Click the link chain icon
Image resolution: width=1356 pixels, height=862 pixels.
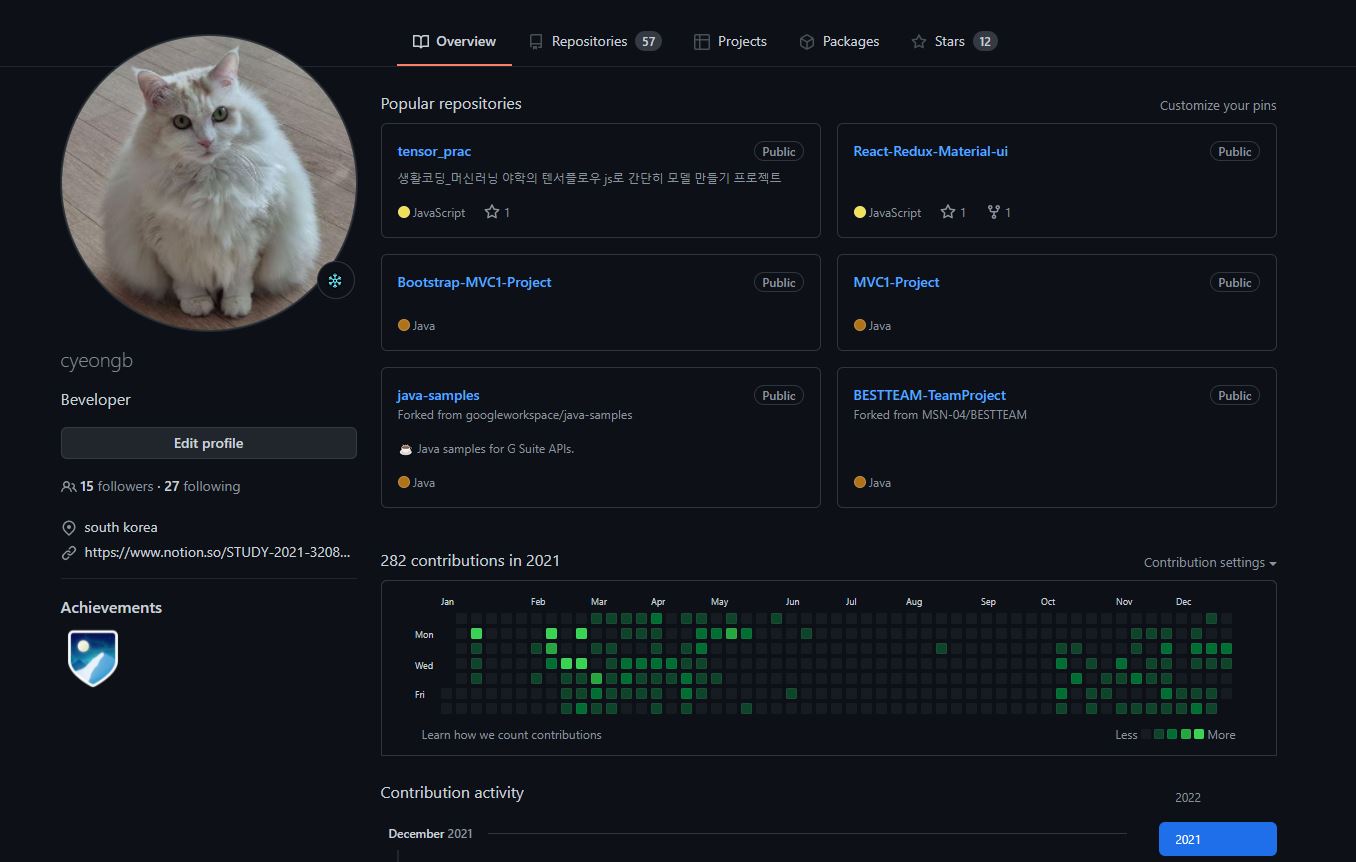click(x=69, y=552)
